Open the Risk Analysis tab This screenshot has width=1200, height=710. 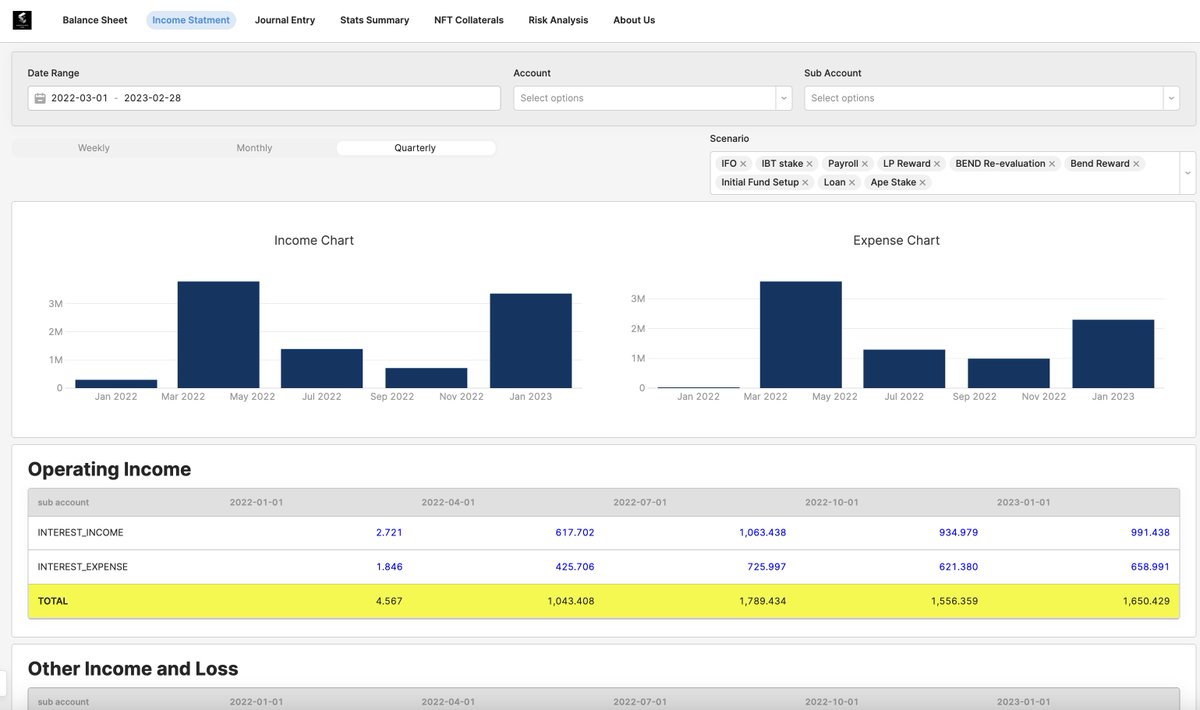558,20
